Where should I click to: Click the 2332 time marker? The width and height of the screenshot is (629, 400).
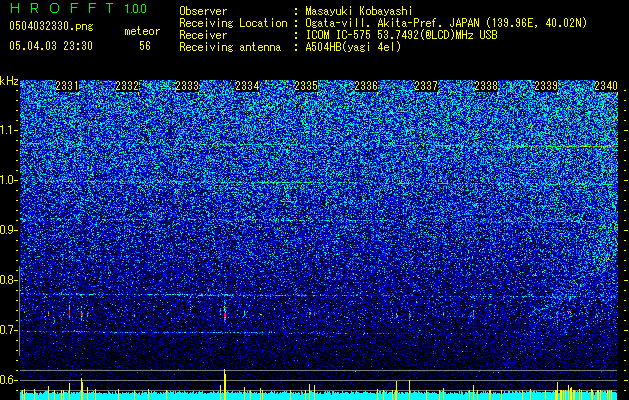tap(127, 86)
